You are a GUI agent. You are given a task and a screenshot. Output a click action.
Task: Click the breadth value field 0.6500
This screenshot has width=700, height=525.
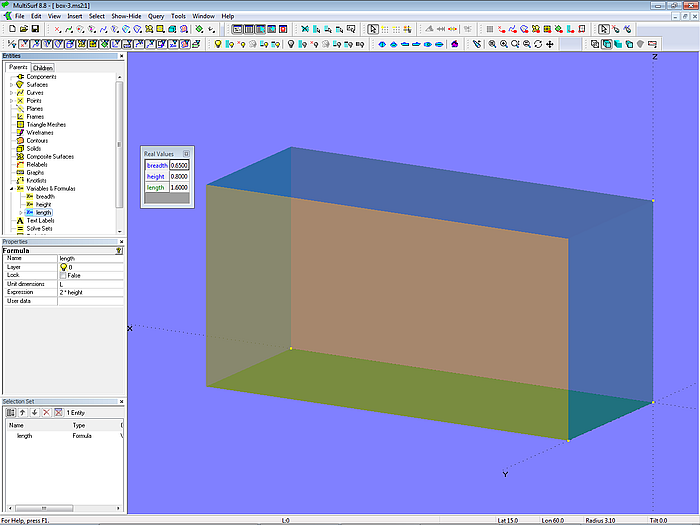coord(179,165)
